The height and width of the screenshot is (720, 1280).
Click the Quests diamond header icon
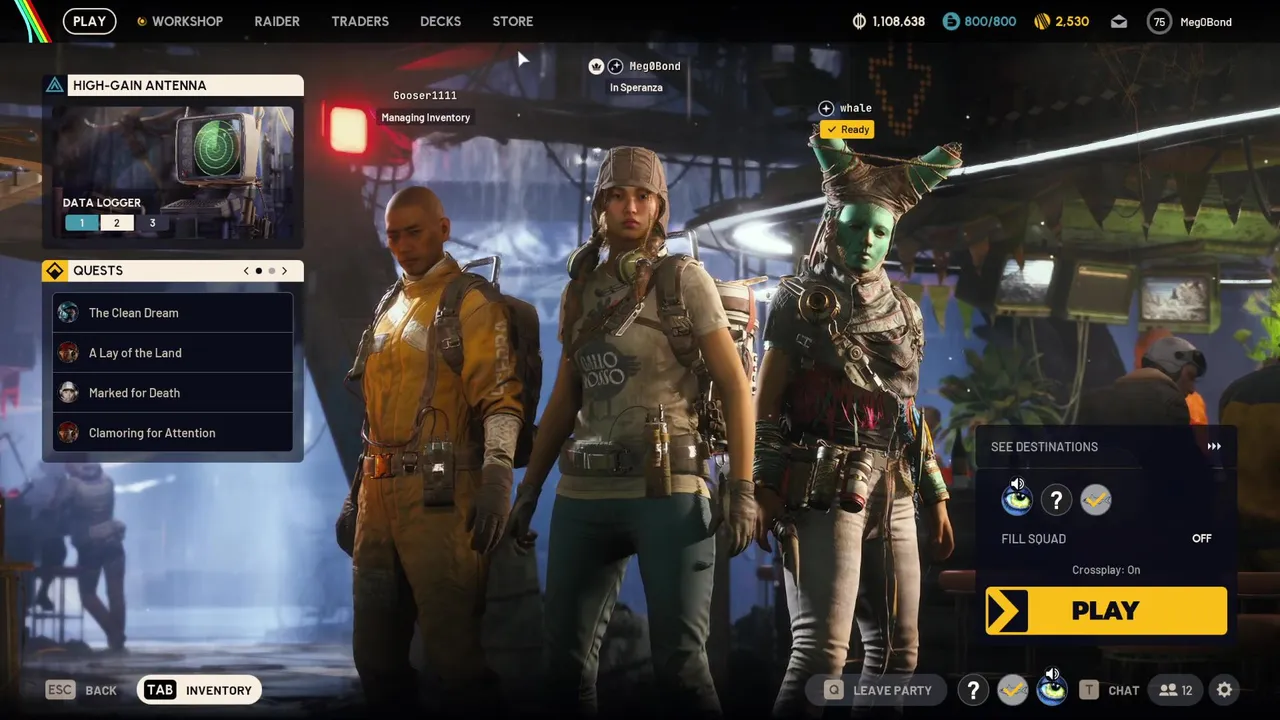pyautogui.click(x=55, y=271)
